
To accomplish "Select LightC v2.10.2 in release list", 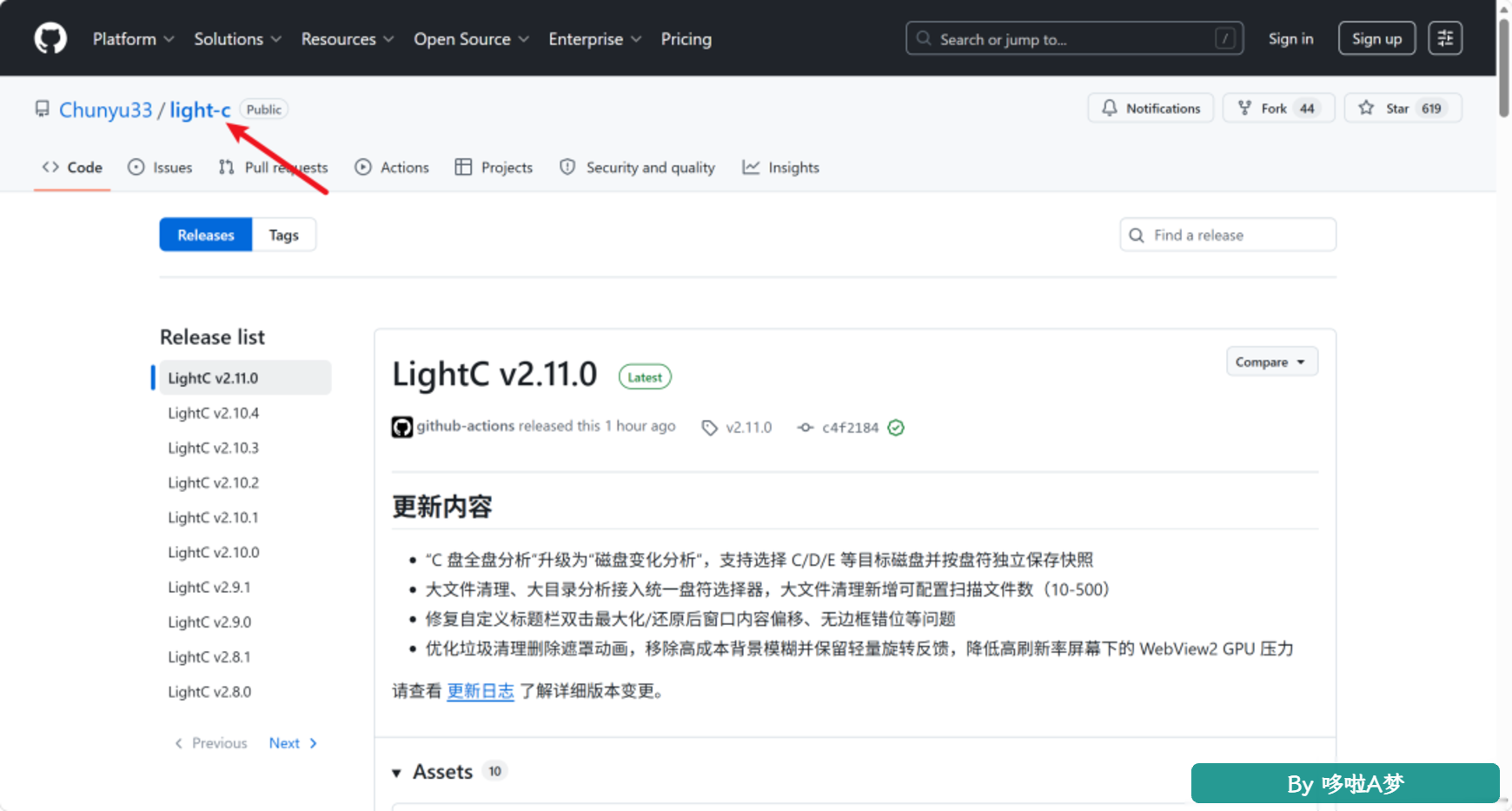I will (214, 482).
